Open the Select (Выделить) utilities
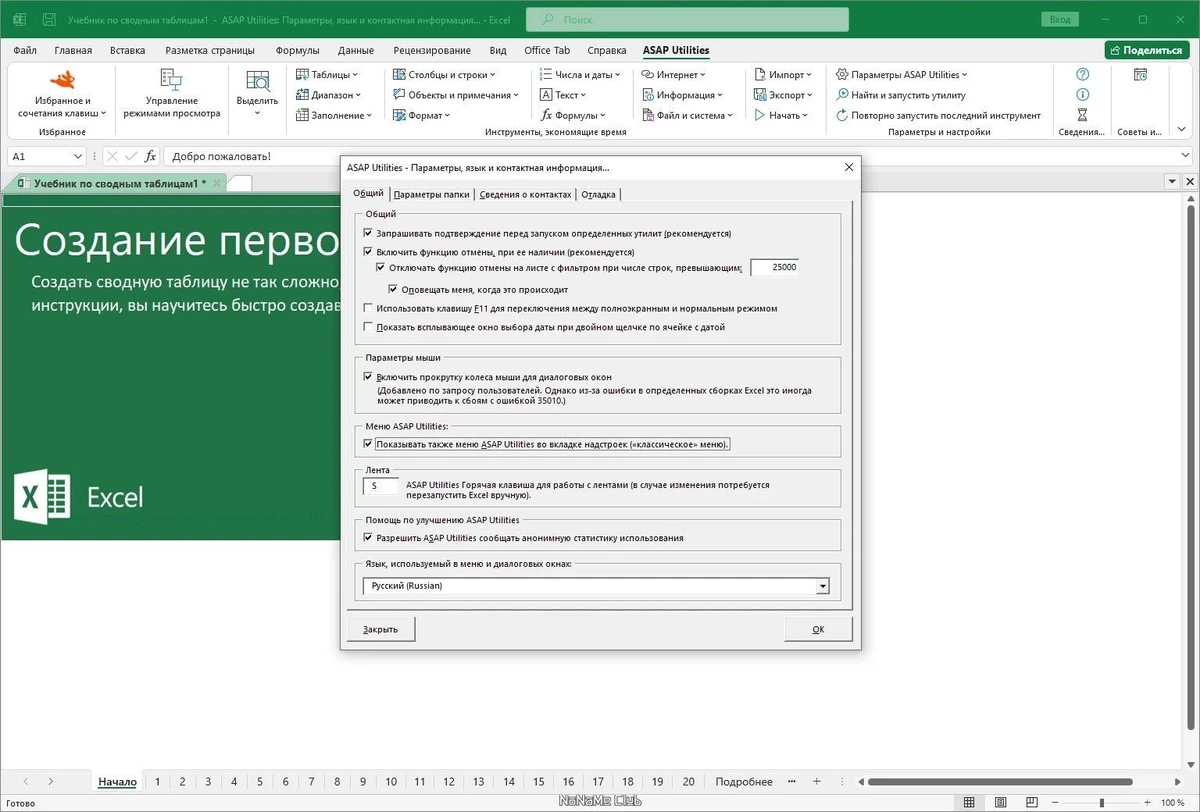This screenshot has height=812, width=1200. [257, 96]
